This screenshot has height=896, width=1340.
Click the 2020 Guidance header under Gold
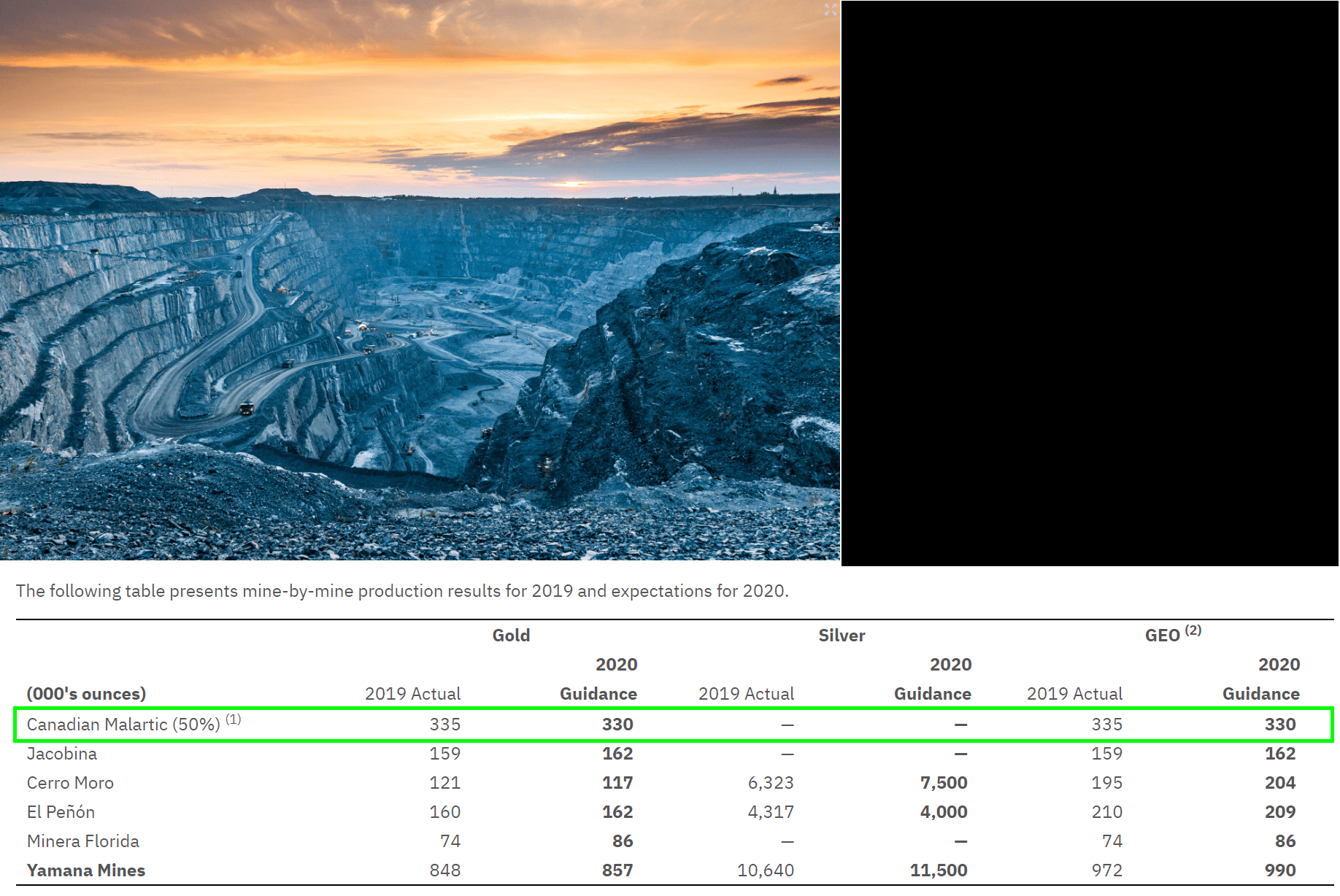[598, 679]
